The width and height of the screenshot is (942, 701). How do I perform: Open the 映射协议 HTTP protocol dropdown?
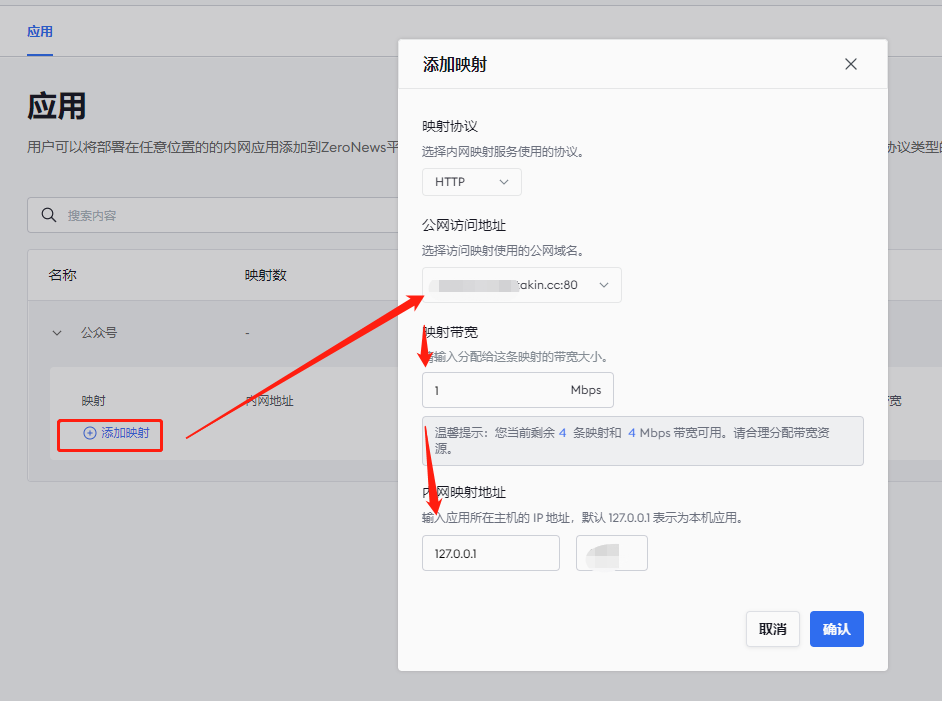[x=471, y=182]
